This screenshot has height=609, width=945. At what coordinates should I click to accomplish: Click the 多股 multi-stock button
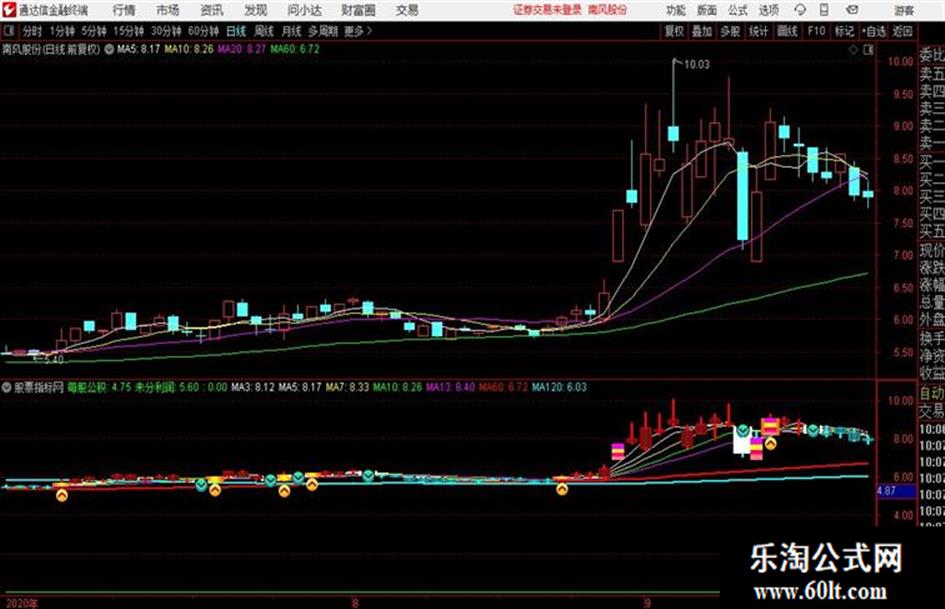(x=730, y=30)
